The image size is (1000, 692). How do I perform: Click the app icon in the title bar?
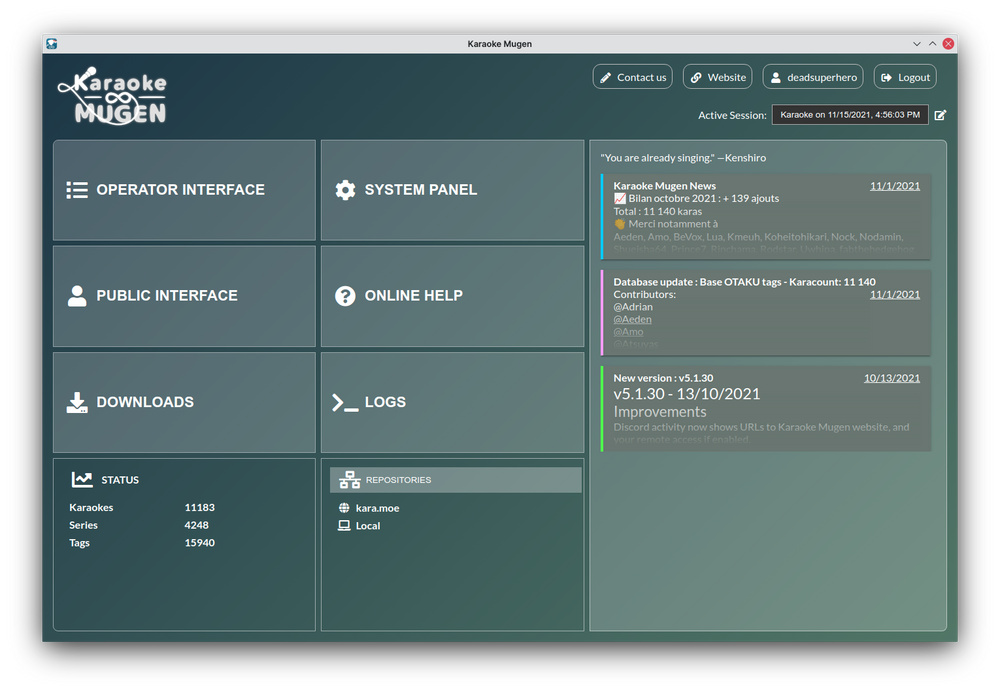tap(52, 43)
